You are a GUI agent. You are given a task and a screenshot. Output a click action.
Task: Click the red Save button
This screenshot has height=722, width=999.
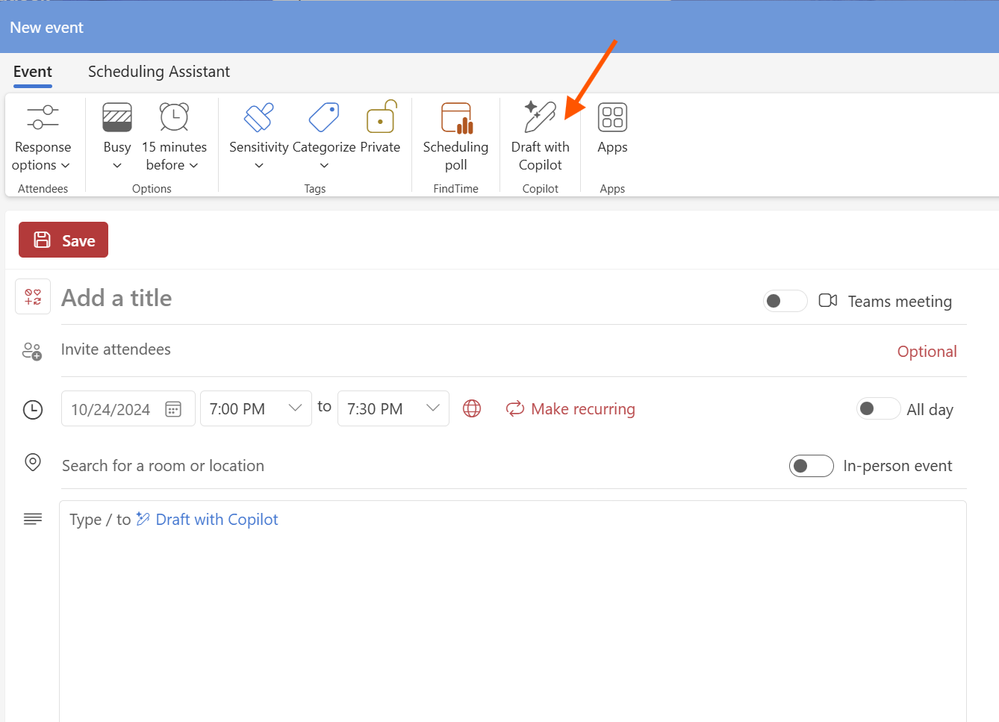[x=63, y=240]
